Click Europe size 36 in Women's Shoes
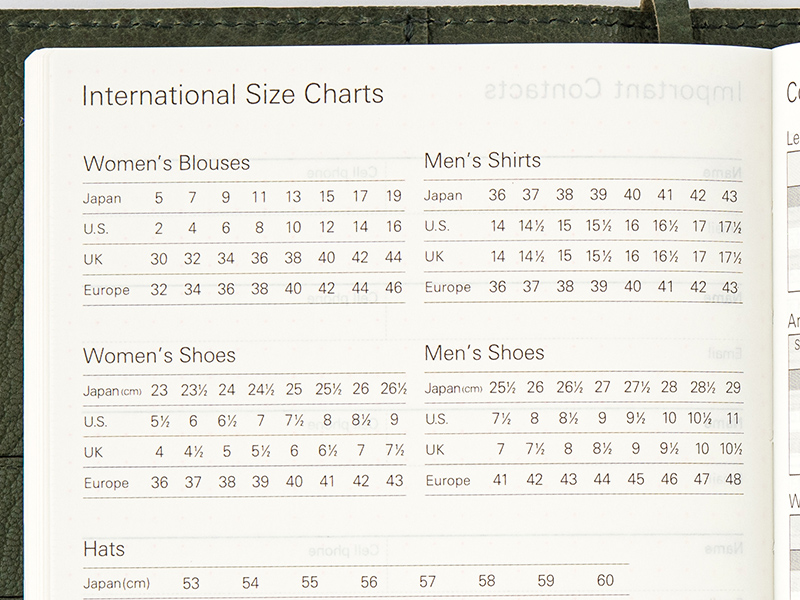Screen dimensions: 800x600 tap(159, 482)
